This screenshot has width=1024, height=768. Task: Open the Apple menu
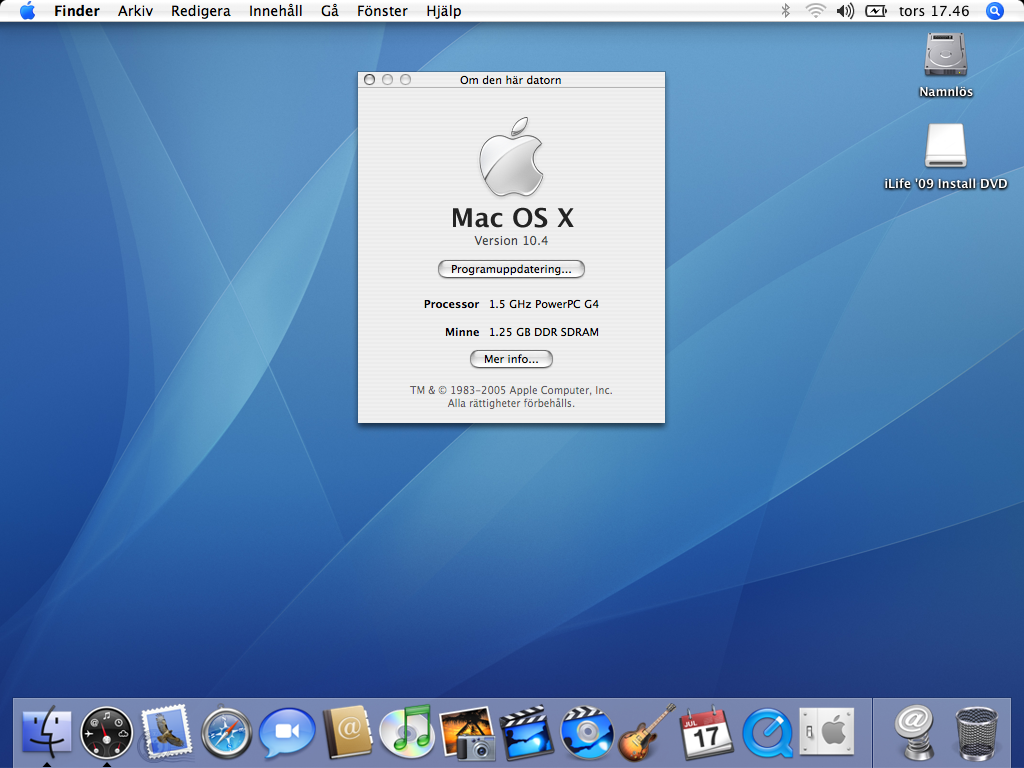(27, 11)
